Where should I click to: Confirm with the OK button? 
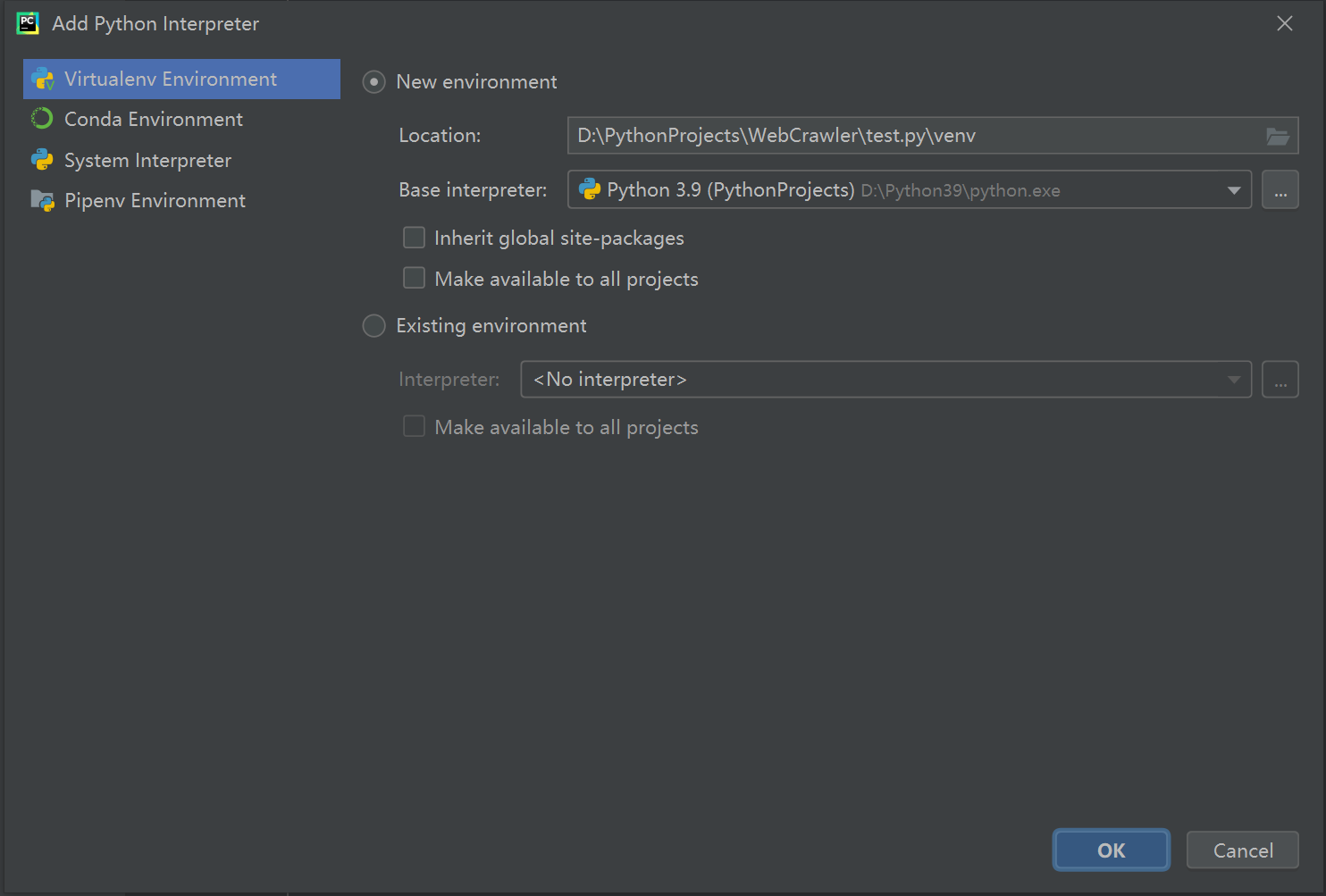1111,850
